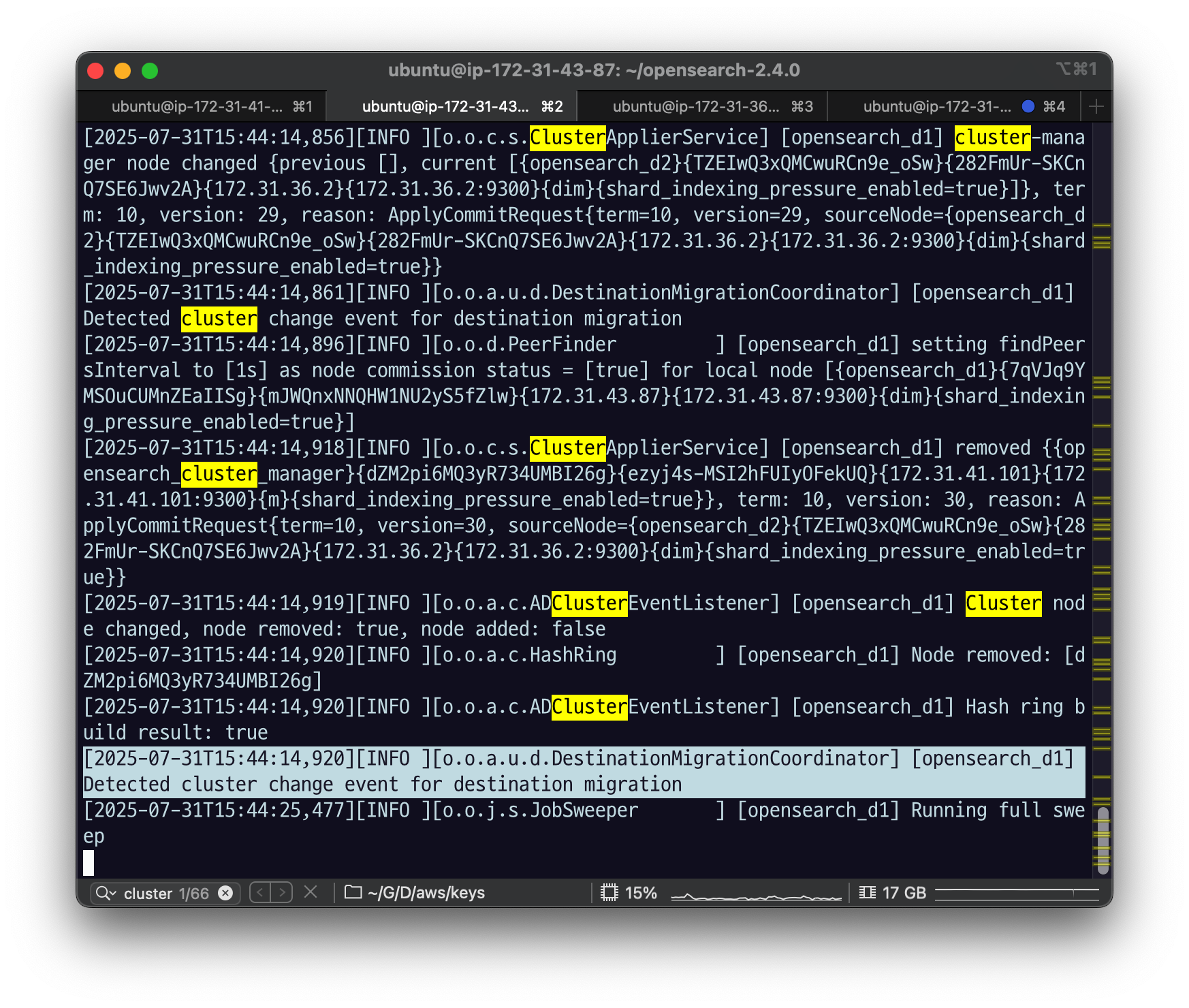This screenshot has width=1189, height=1008.
Task: Click the ⌥⌘1 shortcut indicator in title bar
Action: (1077, 69)
